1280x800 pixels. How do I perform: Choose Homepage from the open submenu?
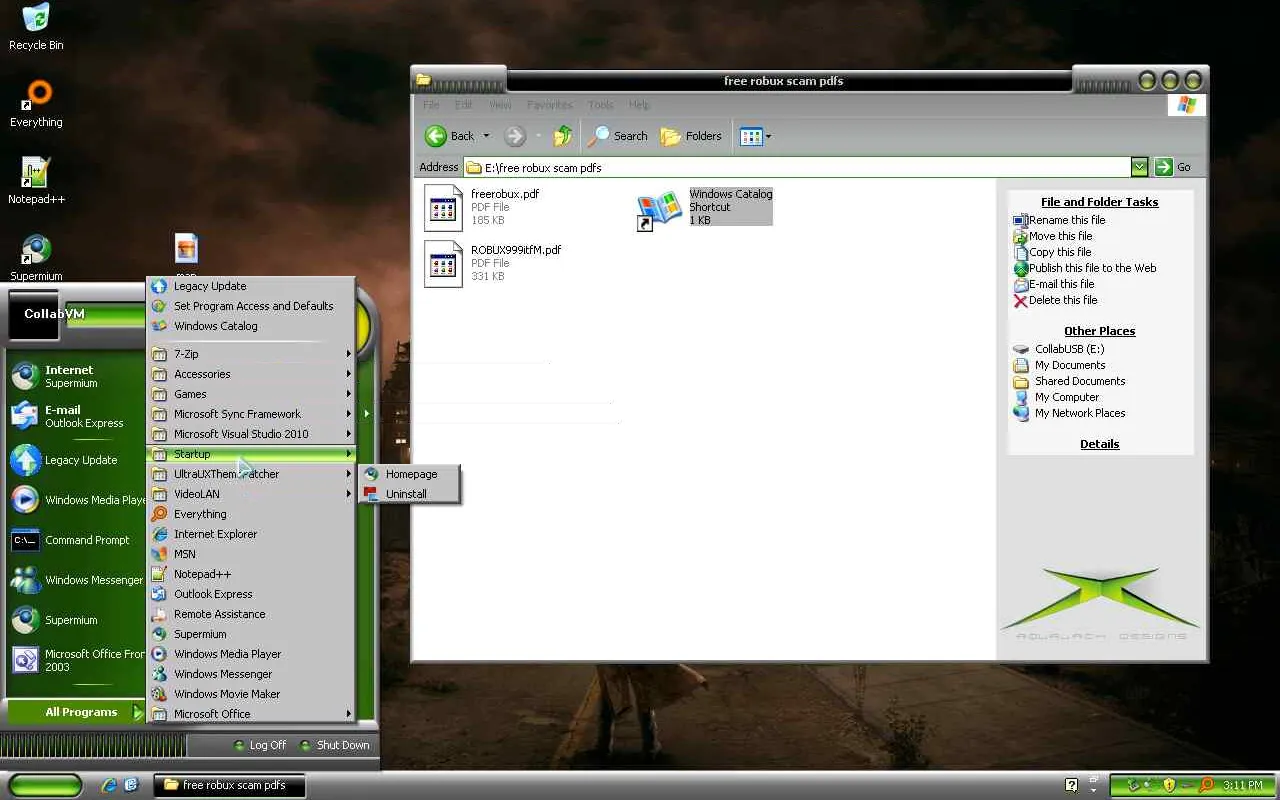tap(410, 474)
